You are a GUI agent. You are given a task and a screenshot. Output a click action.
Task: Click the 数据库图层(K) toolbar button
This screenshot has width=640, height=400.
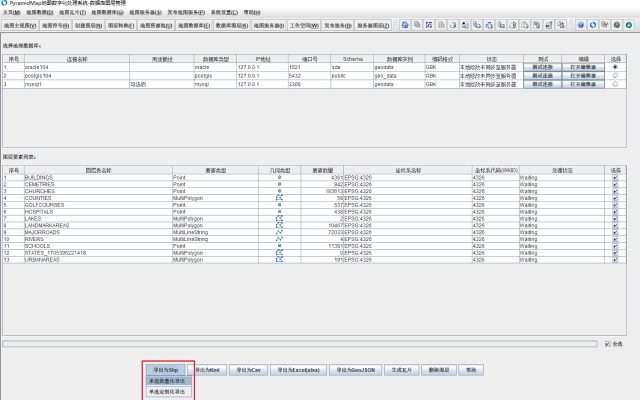click(x=231, y=25)
